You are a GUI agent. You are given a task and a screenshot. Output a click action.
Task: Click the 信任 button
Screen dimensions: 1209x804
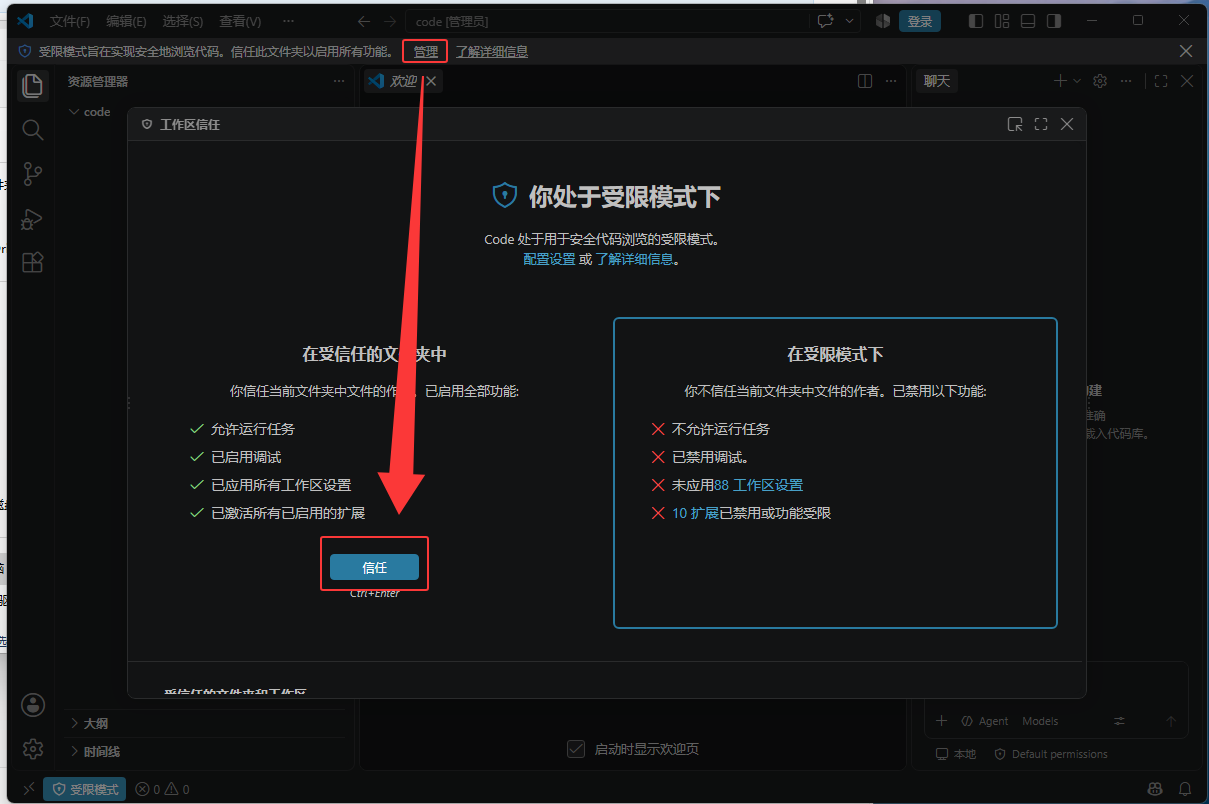(x=375, y=567)
